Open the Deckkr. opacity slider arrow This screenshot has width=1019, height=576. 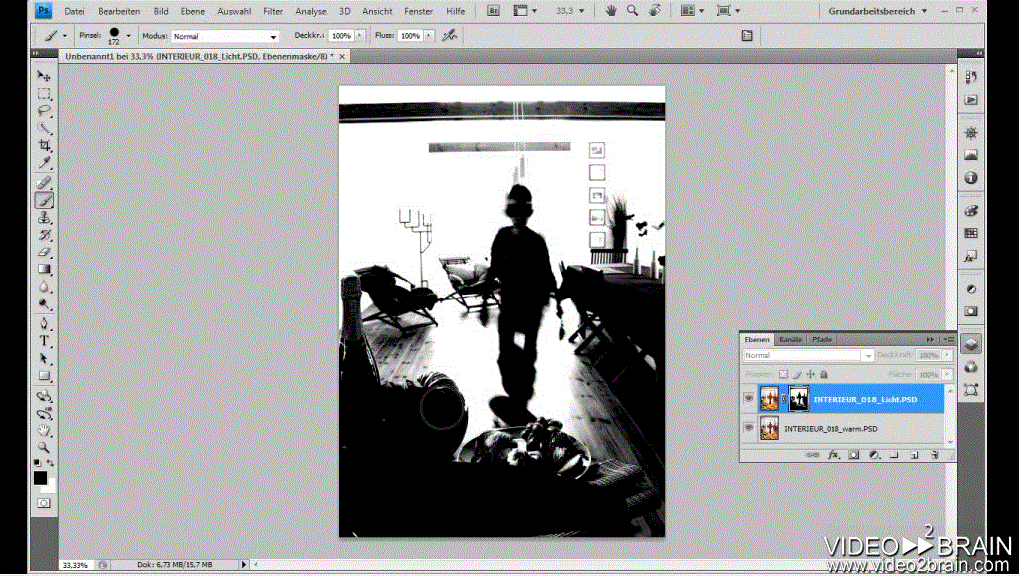(x=359, y=36)
